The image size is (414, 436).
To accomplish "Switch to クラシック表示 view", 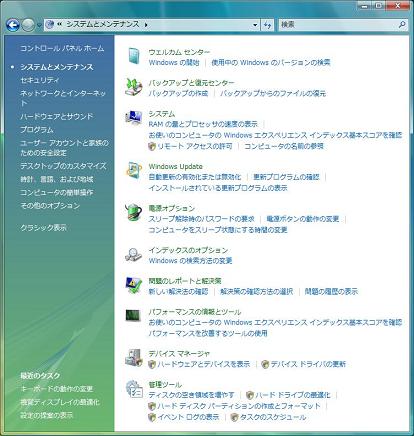I will (x=43, y=228).
